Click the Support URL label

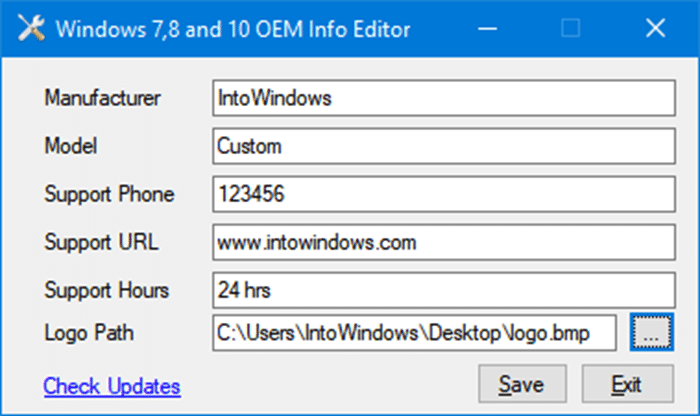click(101, 242)
